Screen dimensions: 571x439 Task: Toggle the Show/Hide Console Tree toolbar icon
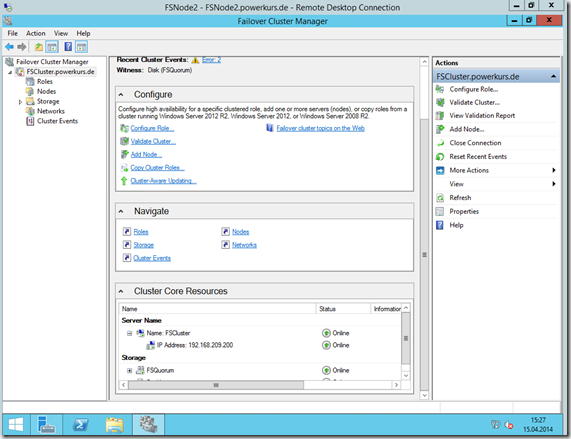point(52,47)
